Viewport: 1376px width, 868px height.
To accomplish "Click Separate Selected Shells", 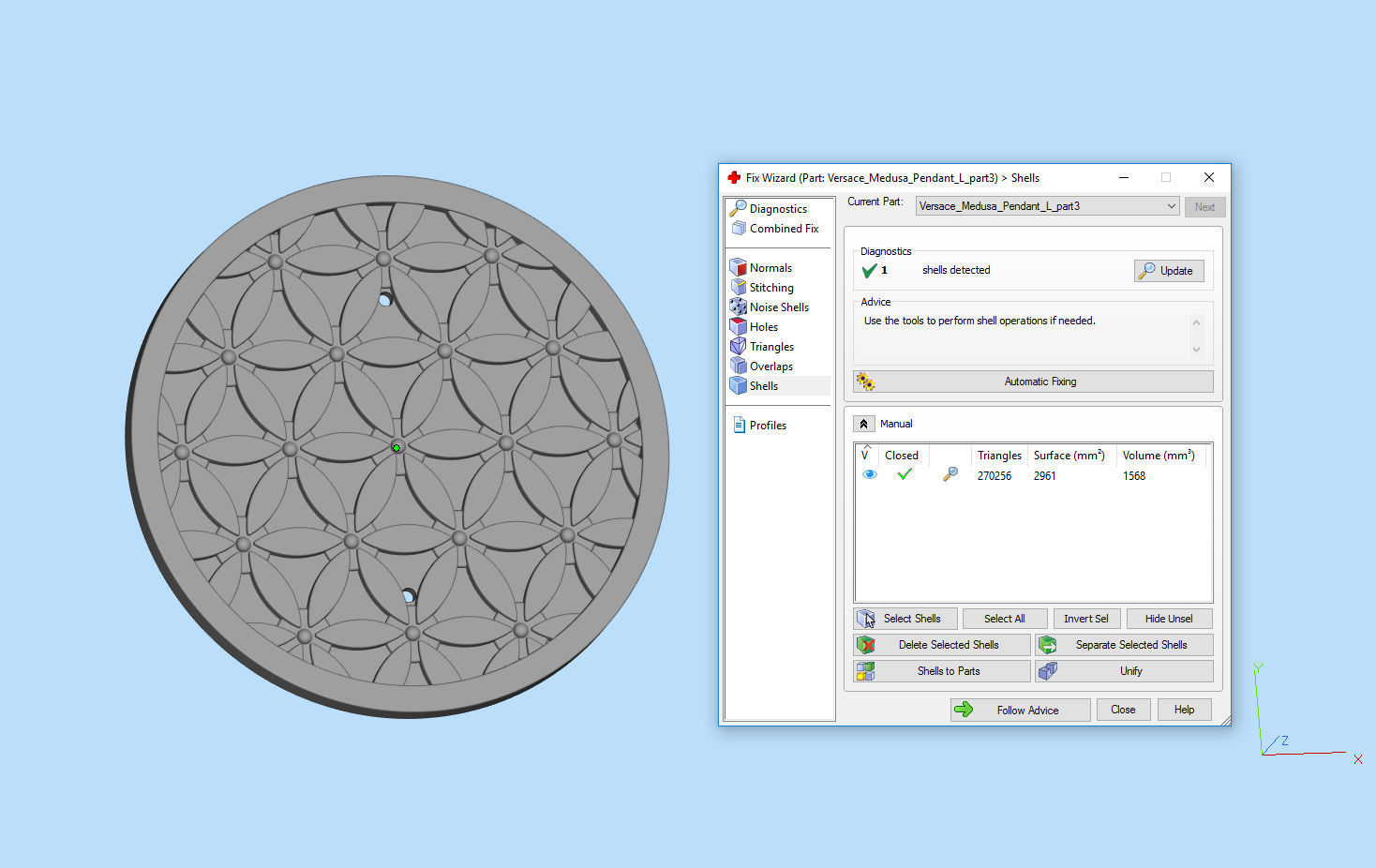I will (1124, 645).
